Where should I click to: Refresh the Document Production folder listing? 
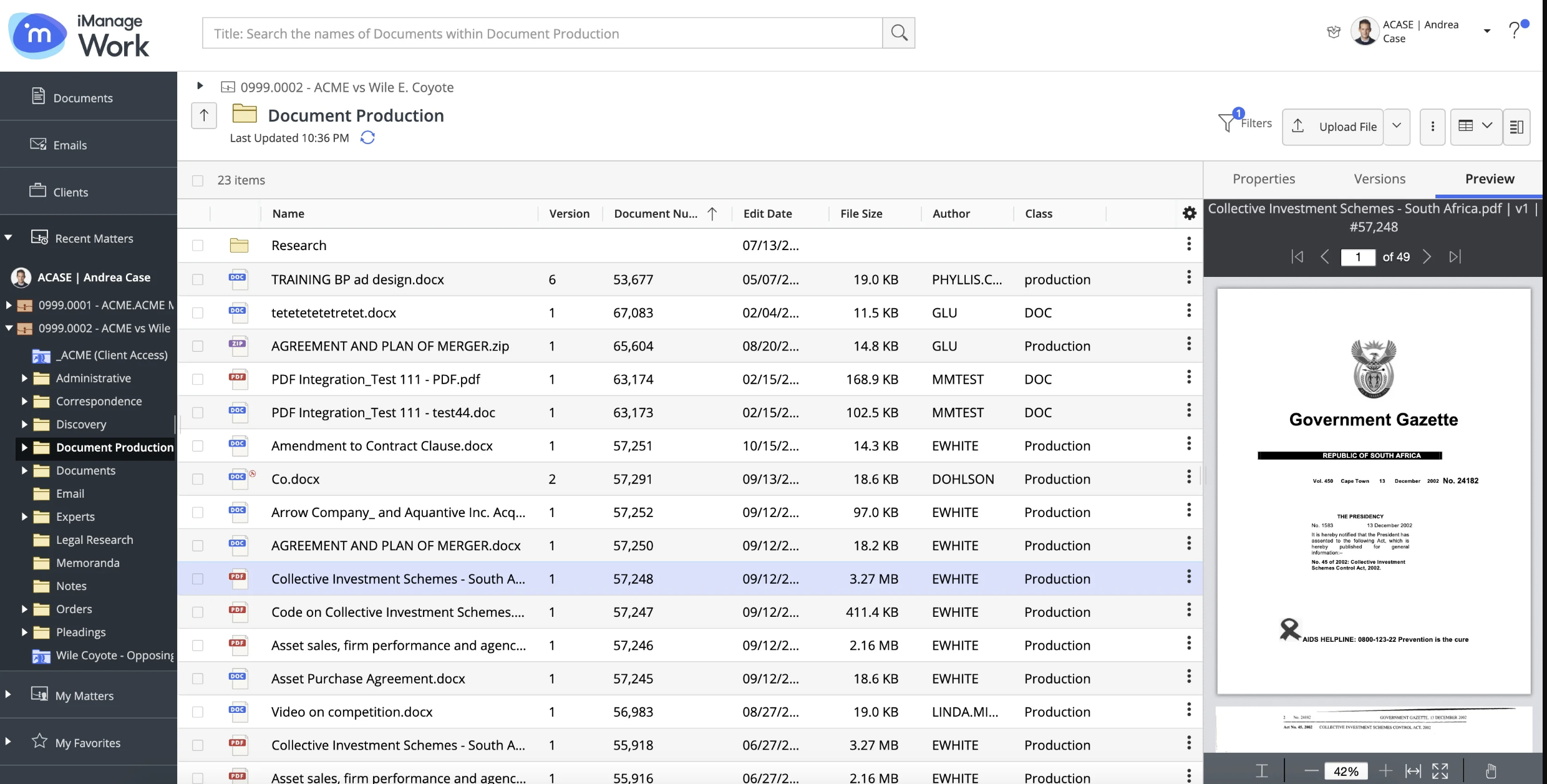pyautogui.click(x=367, y=138)
